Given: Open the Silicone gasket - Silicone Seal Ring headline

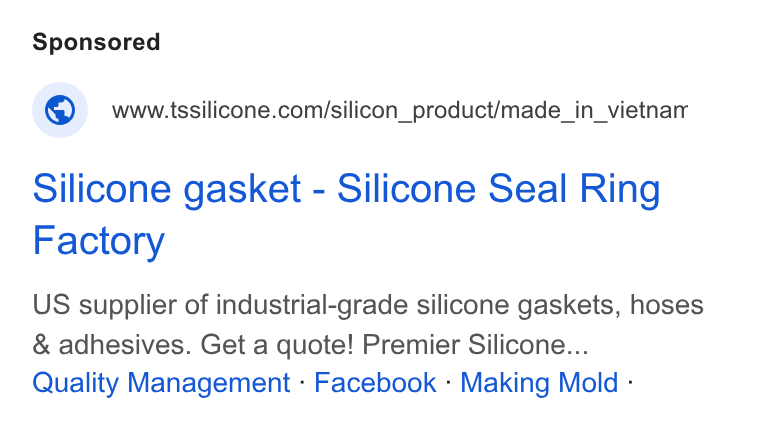Looking at the screenshot, I should click(x=346, y=215).
